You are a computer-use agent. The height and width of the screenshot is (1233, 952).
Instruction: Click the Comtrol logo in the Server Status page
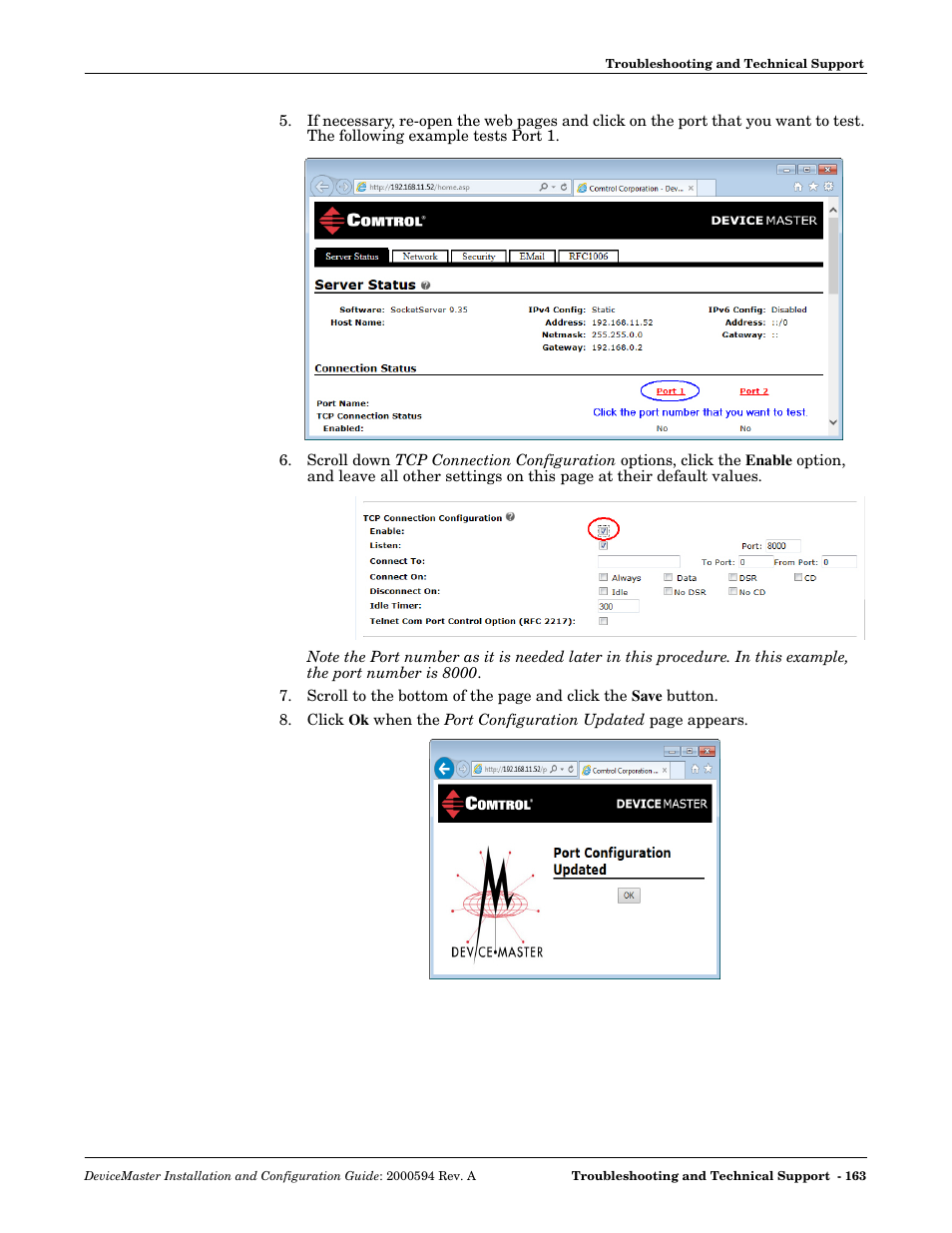(371, 221)
